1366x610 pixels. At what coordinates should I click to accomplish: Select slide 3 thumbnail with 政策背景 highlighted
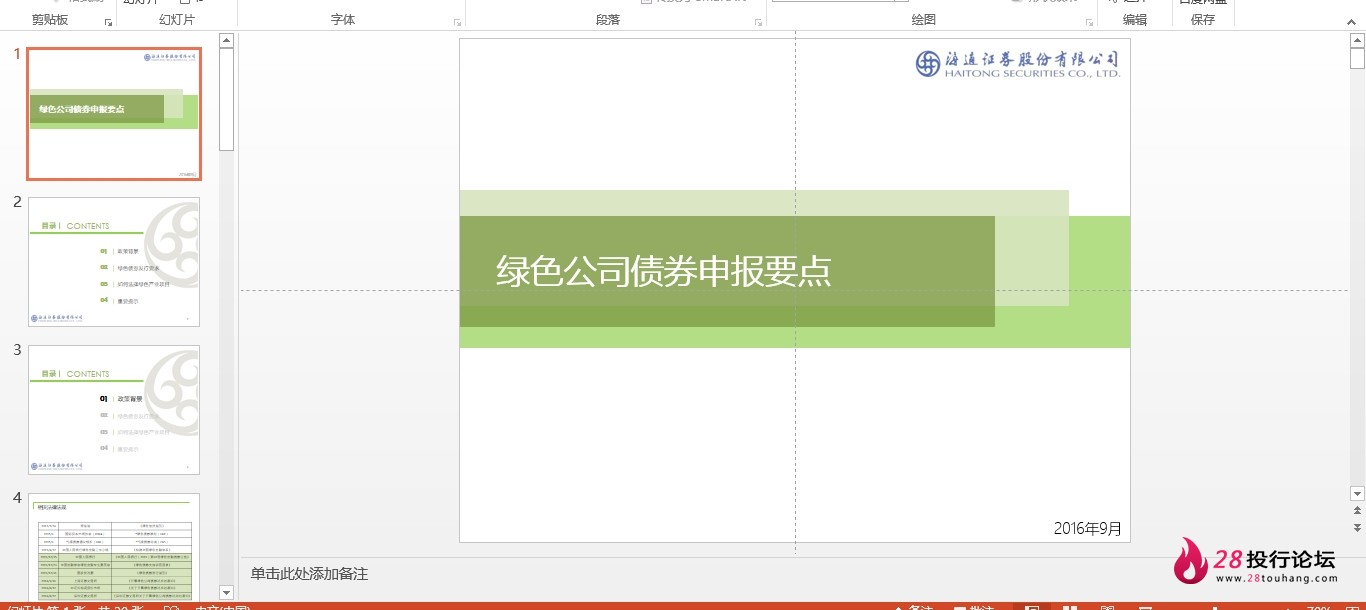114,410
